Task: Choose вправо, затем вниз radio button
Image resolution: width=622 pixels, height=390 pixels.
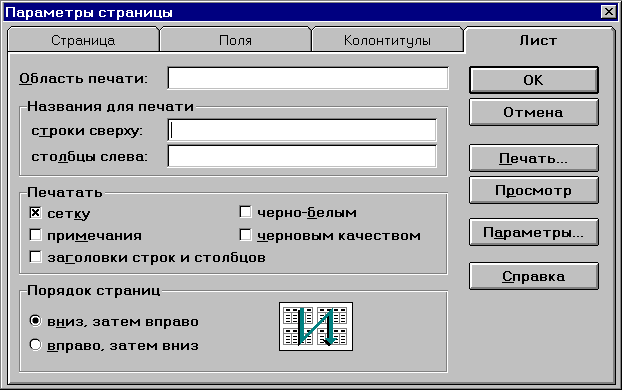Action: pos(35,345)
